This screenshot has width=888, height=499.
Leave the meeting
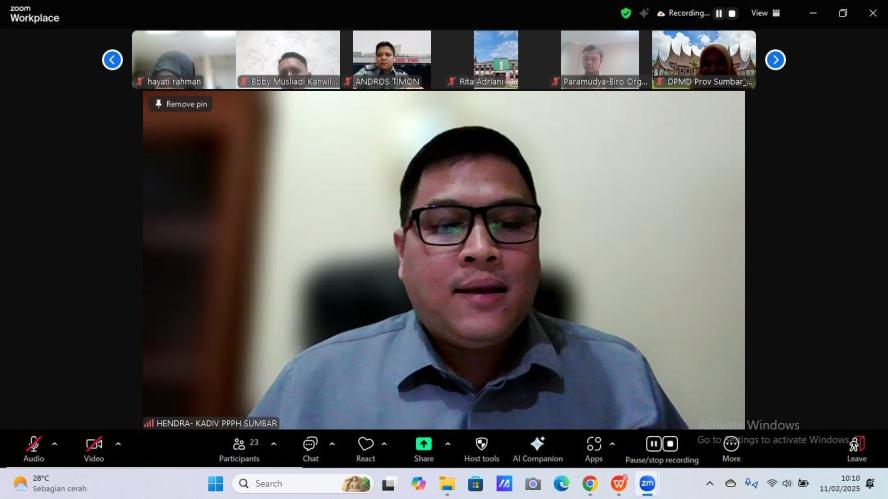[x=856, y=448]
